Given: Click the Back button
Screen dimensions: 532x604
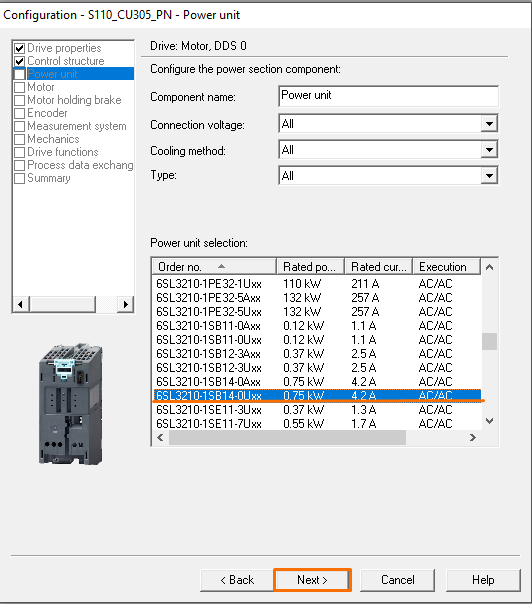Looking at the screenshot, I should pos(237,580).
